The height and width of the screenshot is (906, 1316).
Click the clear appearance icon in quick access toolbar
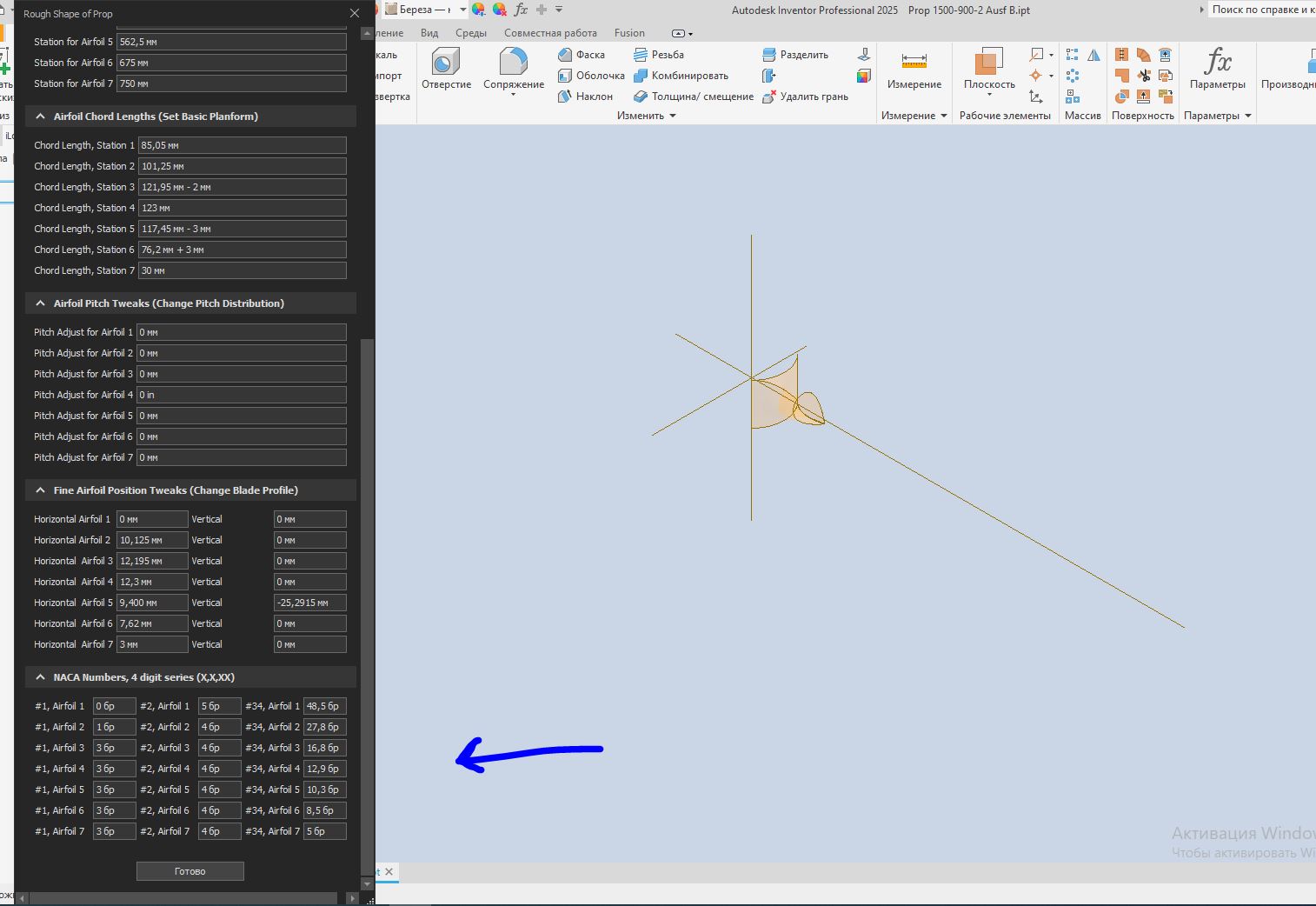pos(499,10)
